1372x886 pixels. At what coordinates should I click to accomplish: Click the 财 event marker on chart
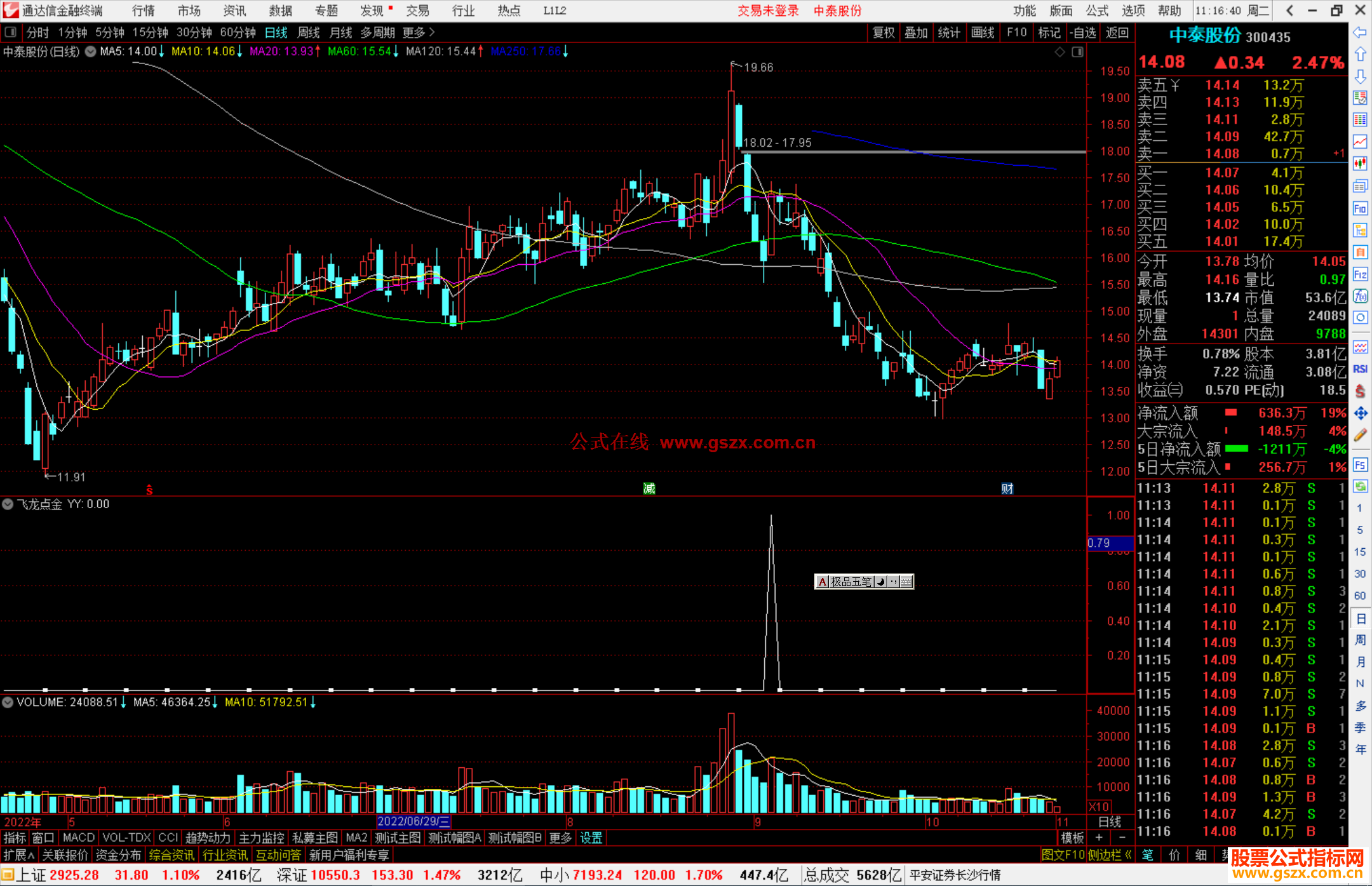(x=1007, y=488)
